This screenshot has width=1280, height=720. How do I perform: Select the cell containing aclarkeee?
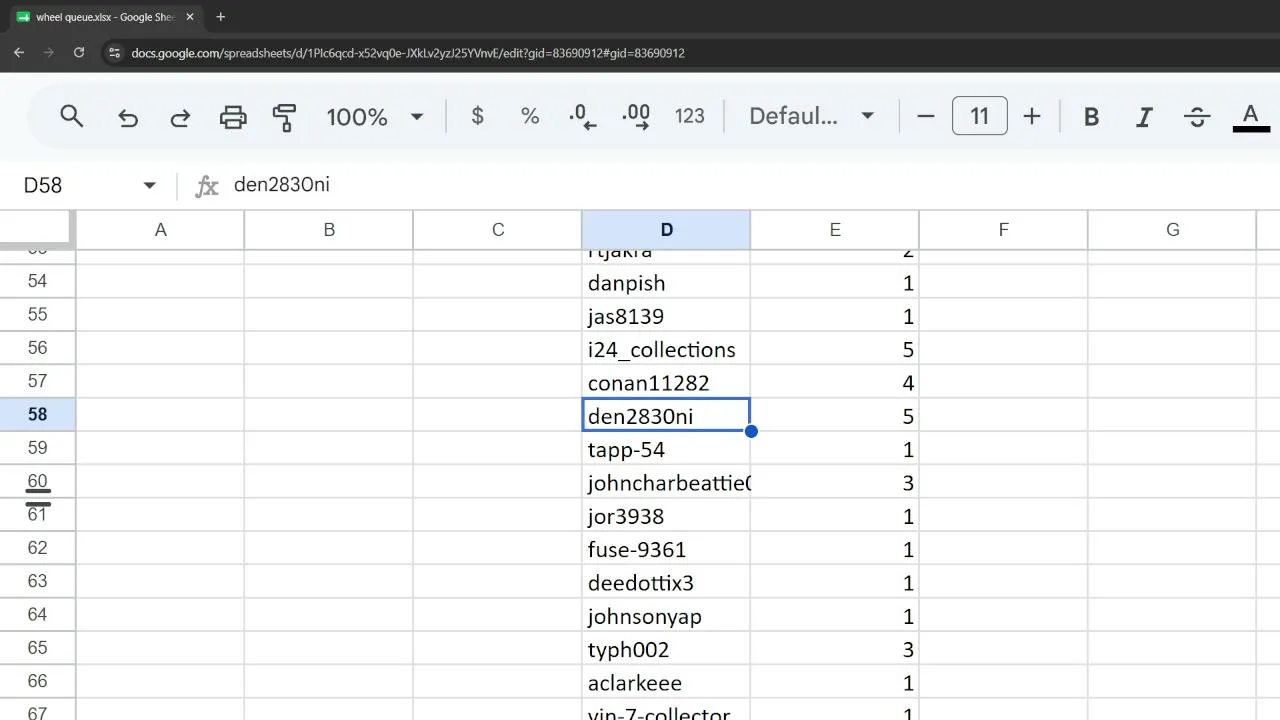(666, 683)
